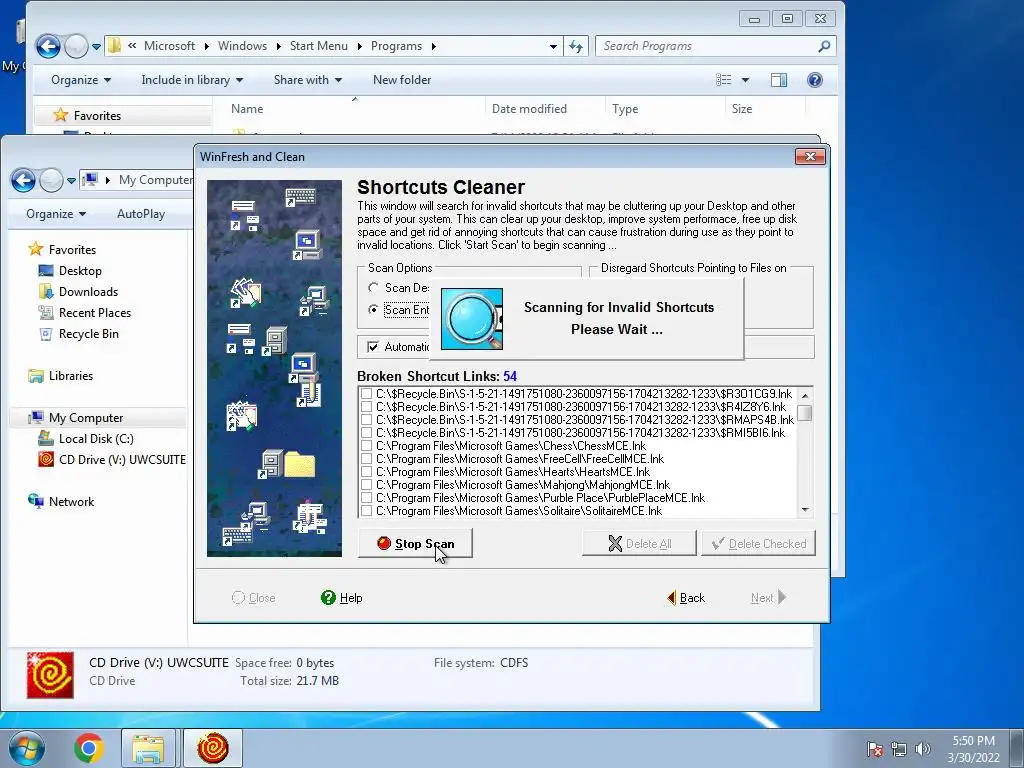The height and width of the screenshot is (768, 1024).
Task: Open view options dropdown arrow
Action: click(x=745, y=80)
